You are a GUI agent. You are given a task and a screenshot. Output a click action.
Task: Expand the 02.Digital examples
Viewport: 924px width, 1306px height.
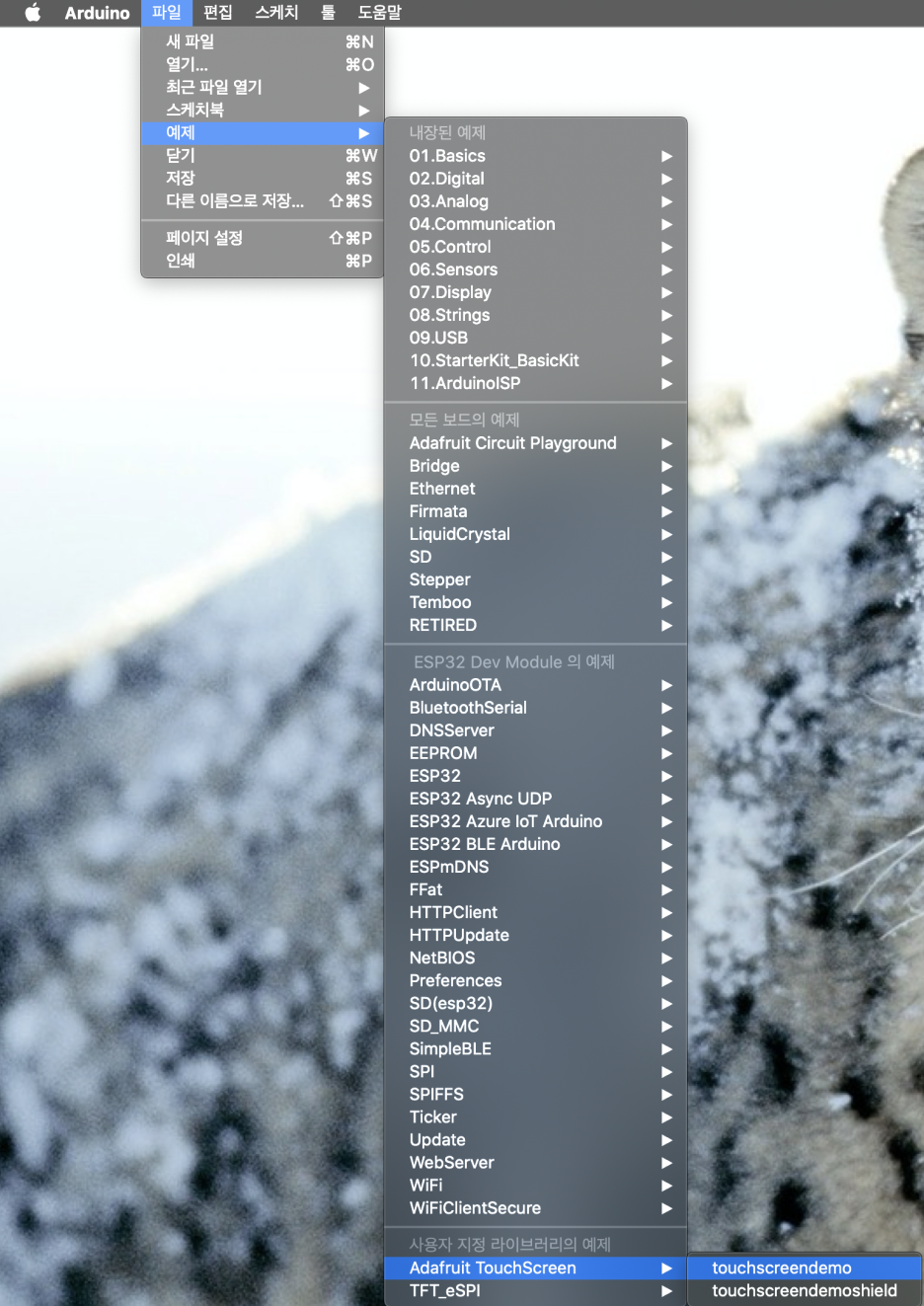coord(536,179)
